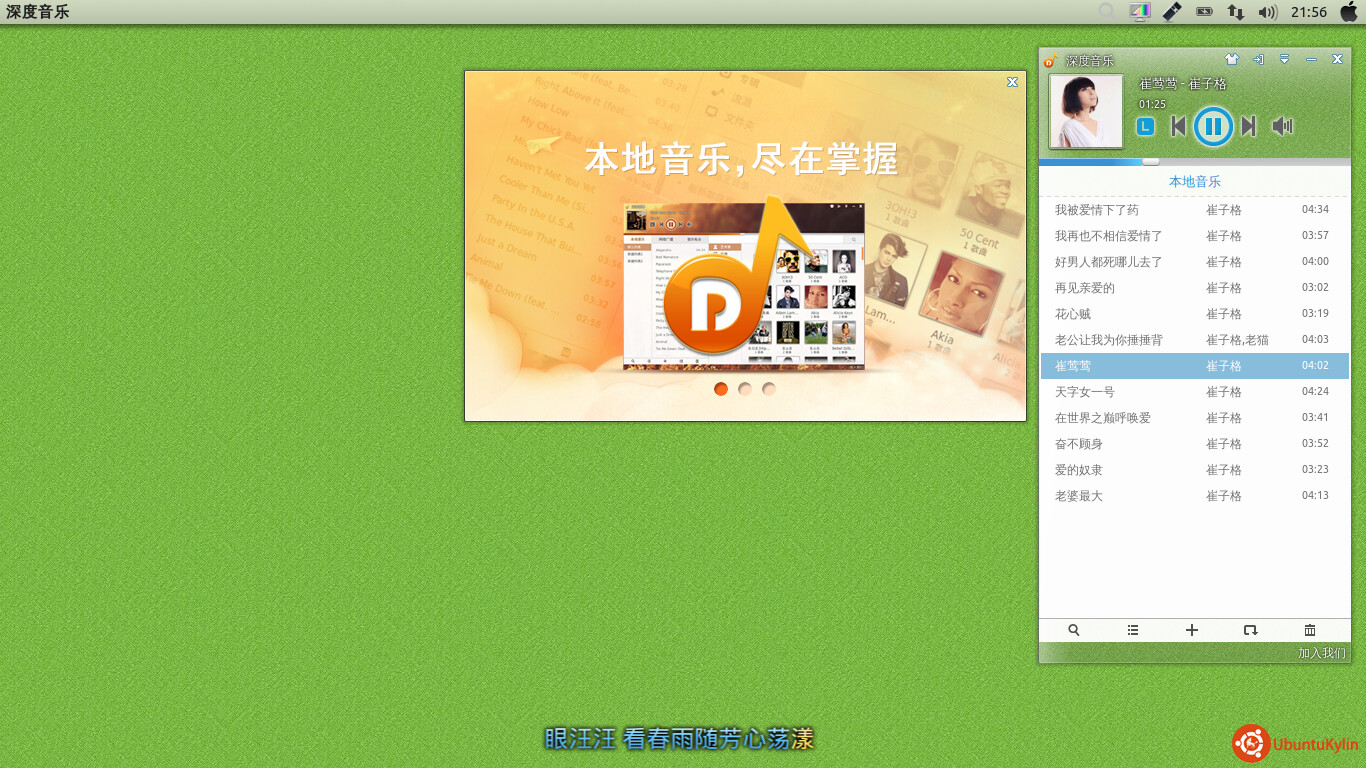The height and width of the screenshot is (768, 1366).
Task: Open the skin selector shirt icon
Action: point(1232,60)
